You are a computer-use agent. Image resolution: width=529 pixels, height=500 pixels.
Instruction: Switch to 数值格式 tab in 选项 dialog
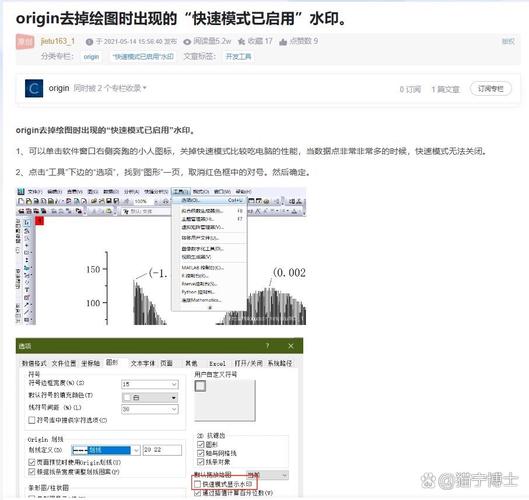click(34, 363)
